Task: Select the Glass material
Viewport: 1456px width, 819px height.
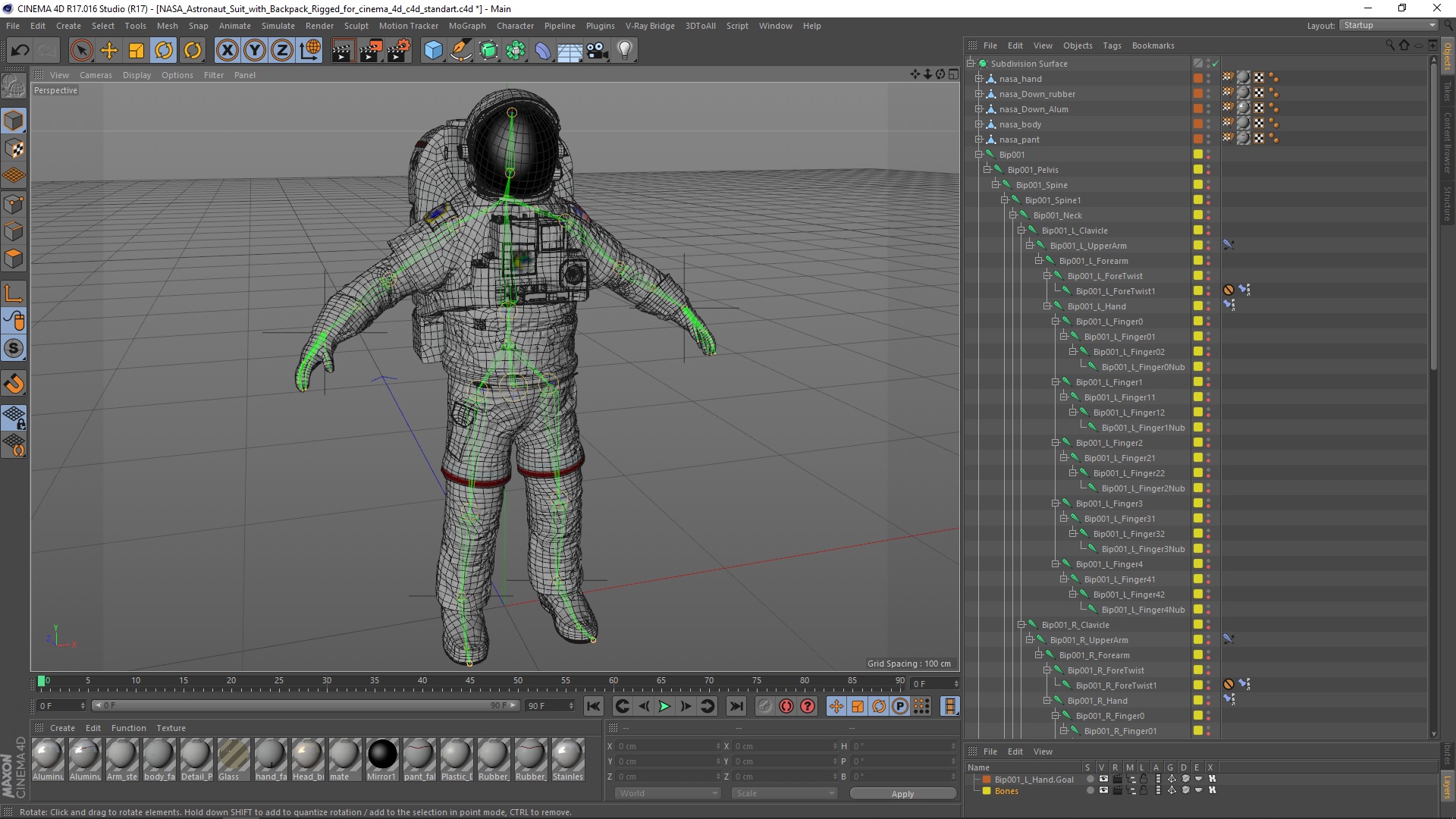Action: pyautogui.click(x=233, y=760)
